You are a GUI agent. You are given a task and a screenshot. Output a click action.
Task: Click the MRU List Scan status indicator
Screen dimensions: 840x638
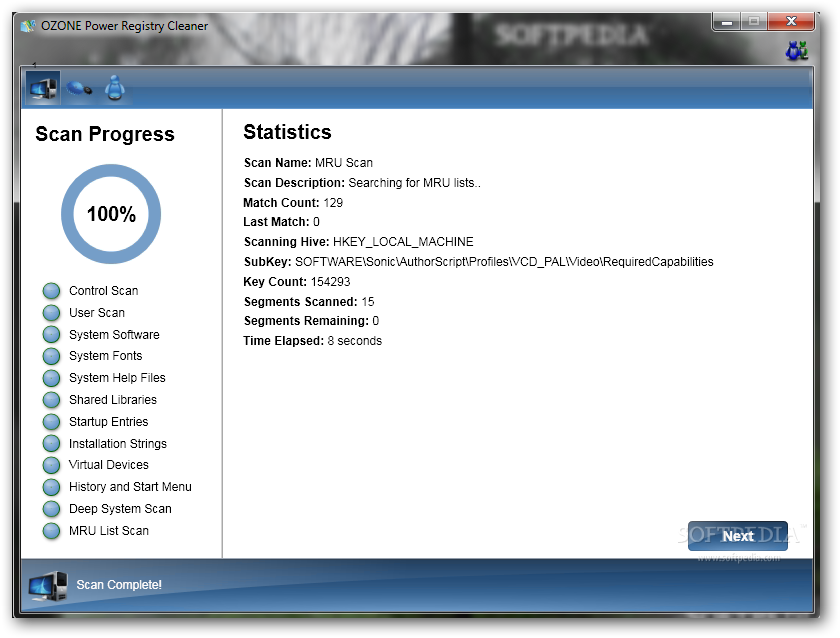(x=51, y=531)
